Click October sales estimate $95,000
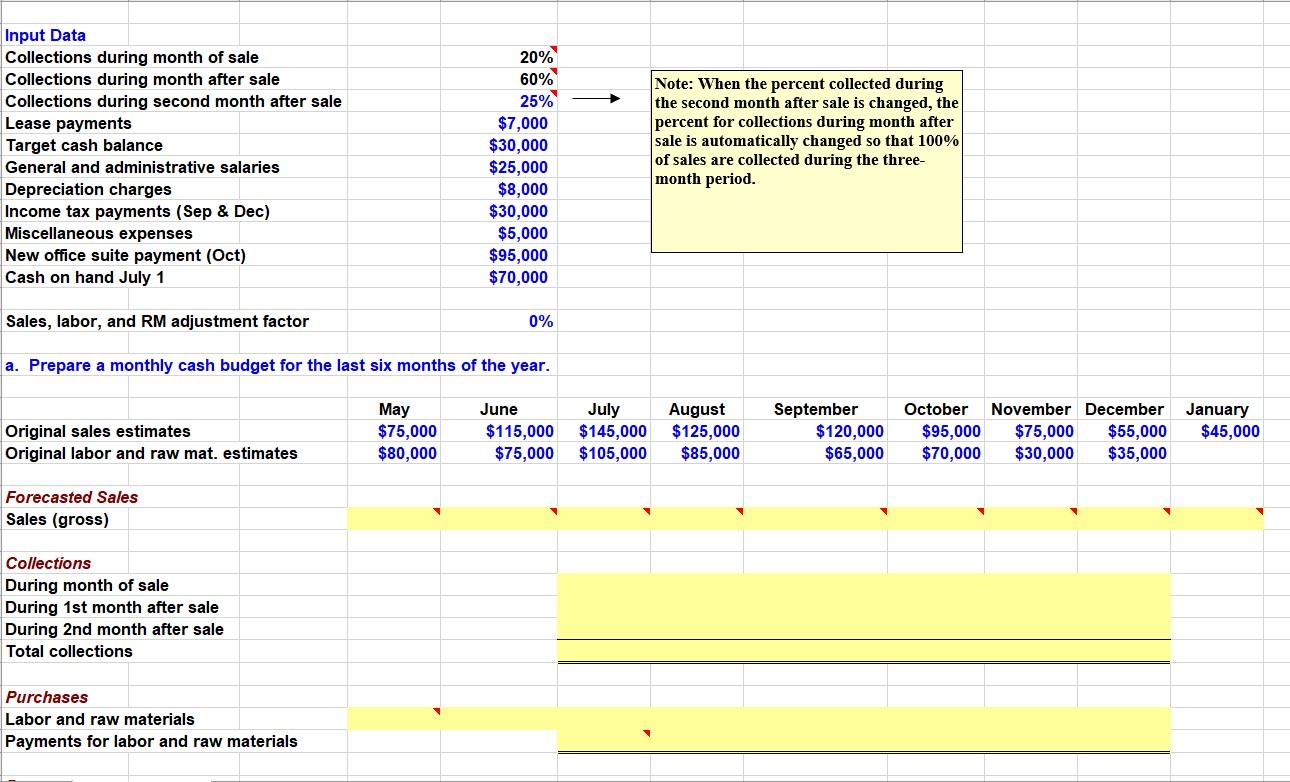The height and width of the screenshot is (782, 1290). [x=951, y=431]
